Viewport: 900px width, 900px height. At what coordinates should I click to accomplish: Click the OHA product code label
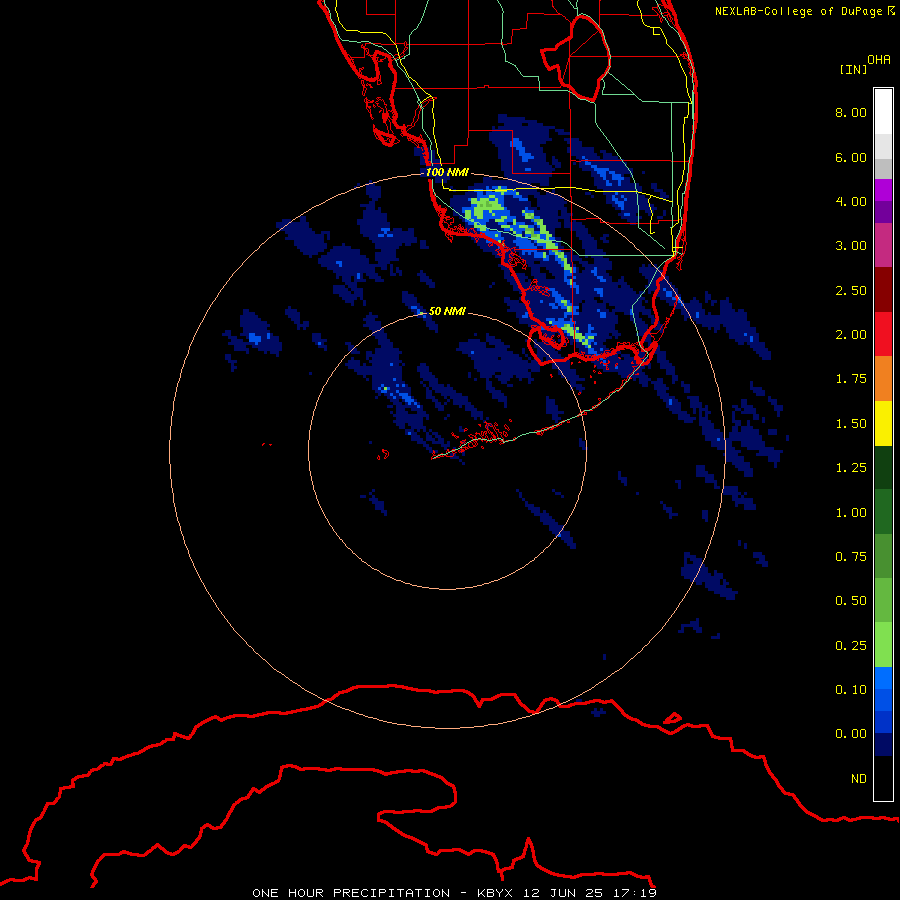pyautogui.click(x=879, y=59)
